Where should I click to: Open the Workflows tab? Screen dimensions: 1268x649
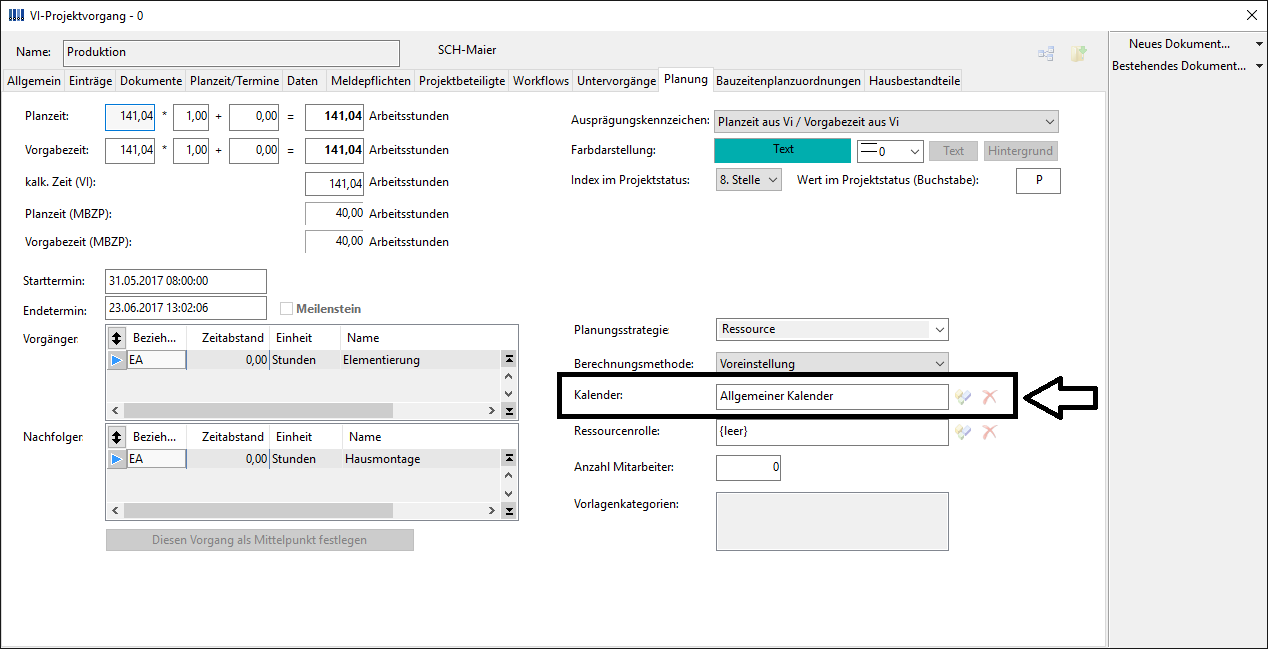(x=541, y=81)
